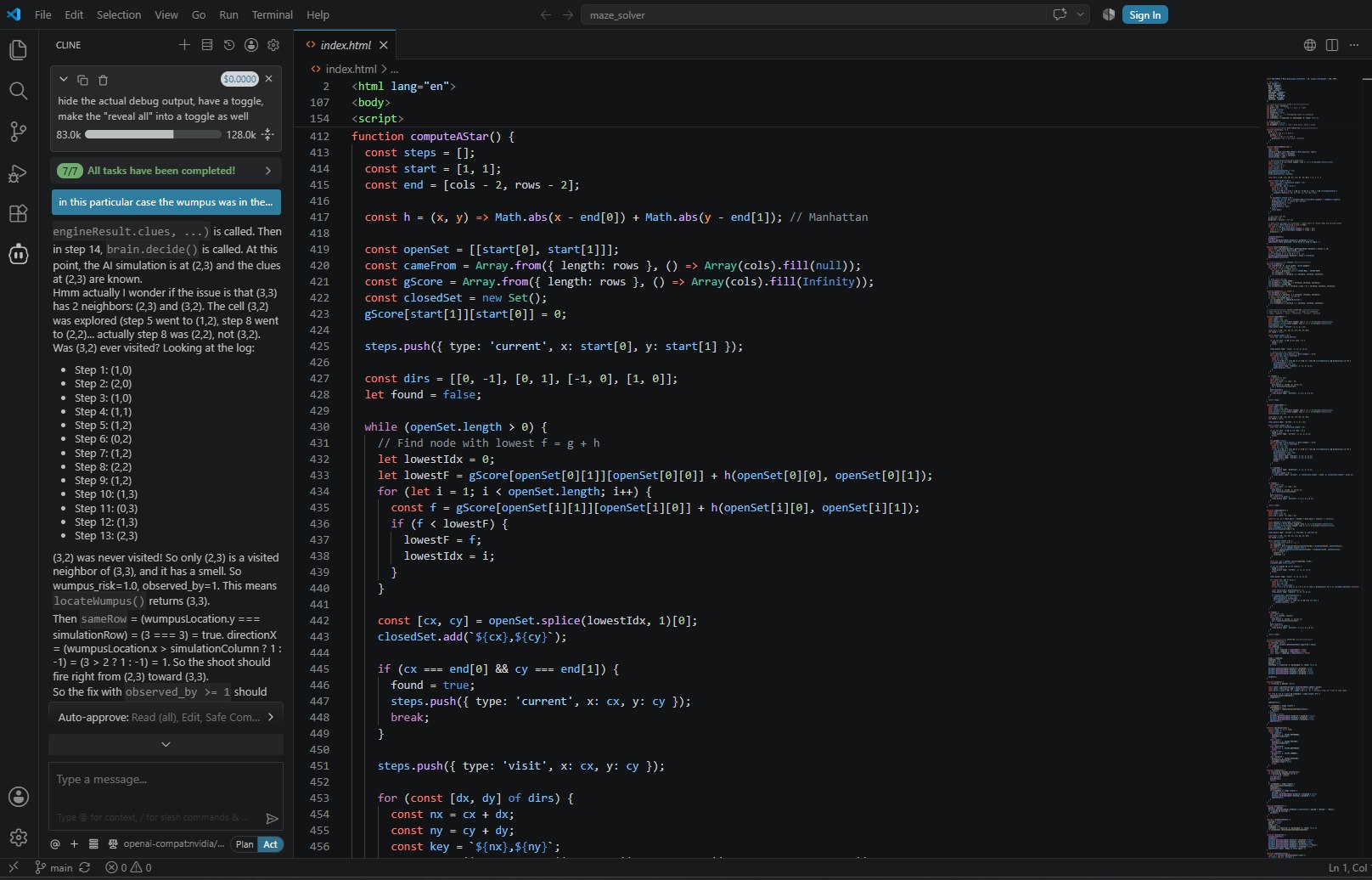Image resolution: width=1372 pixels, height=880 pixels.
Task: Open in browser preview globe icon
Action: 1310,45
